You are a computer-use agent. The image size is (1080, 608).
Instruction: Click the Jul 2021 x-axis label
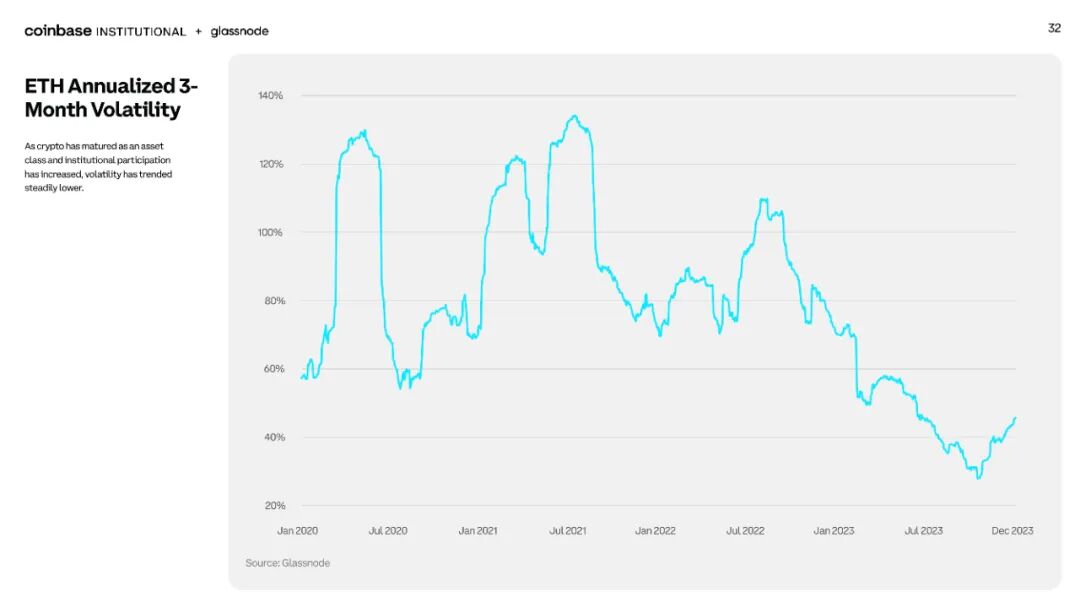click(x=568, y=531)
